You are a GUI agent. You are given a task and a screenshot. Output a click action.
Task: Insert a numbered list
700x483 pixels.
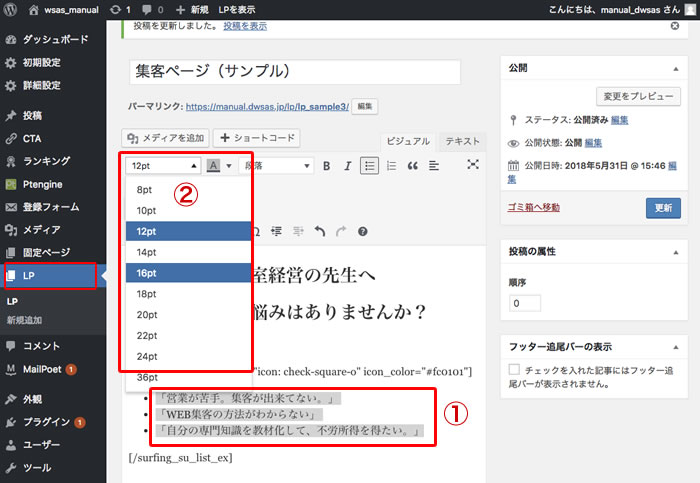(x=391, y=165)
